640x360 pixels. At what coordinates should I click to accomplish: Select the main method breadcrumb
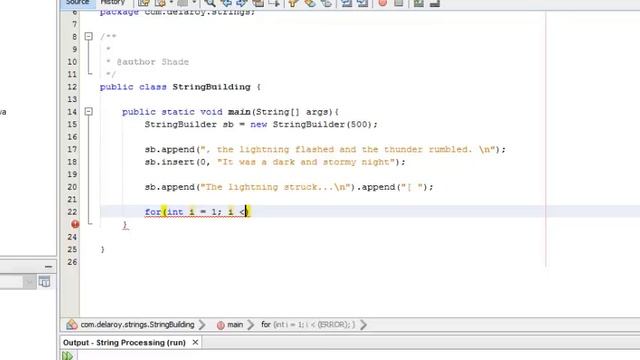(235, 324)
